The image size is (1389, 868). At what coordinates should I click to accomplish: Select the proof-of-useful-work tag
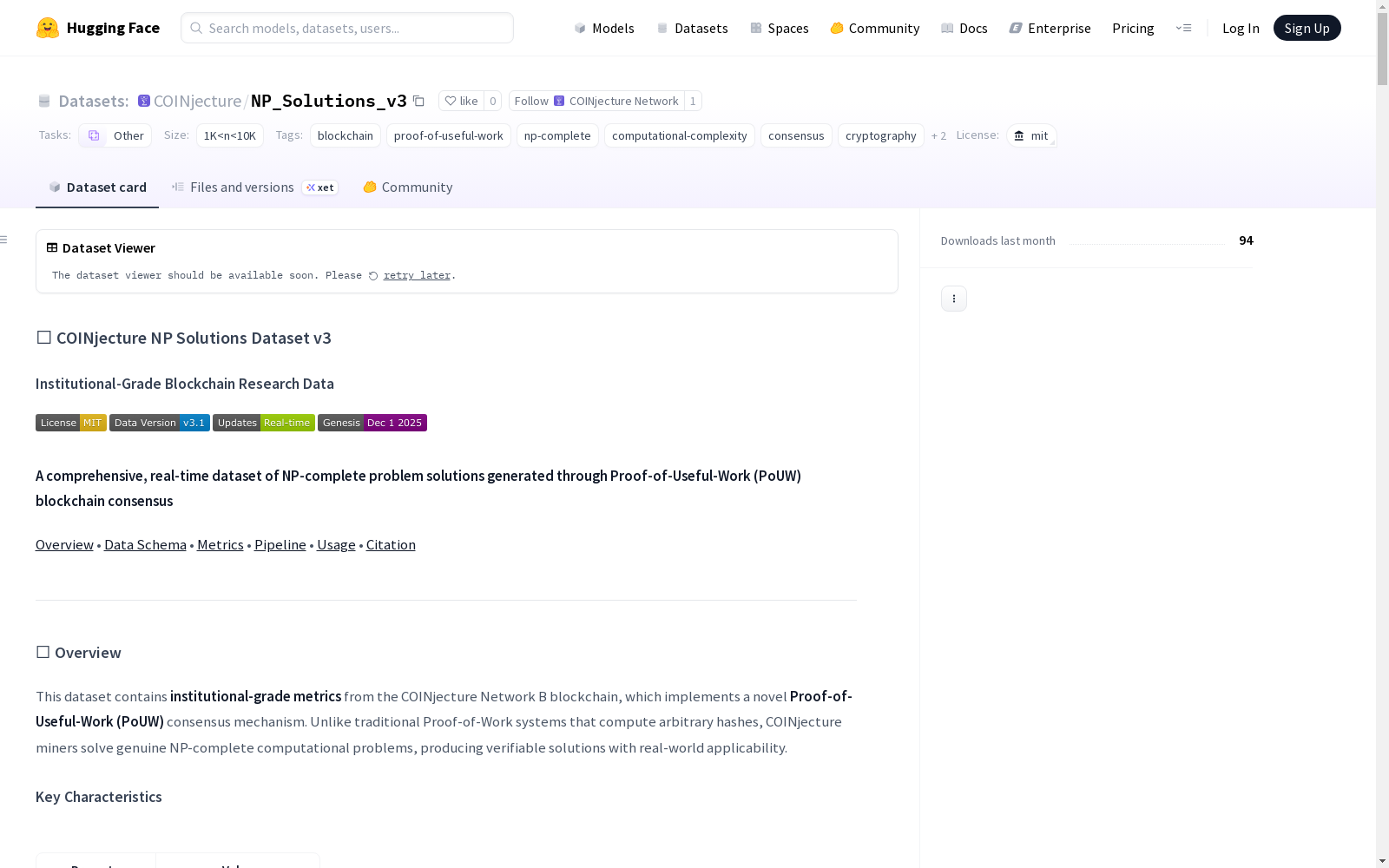point(449,135)
